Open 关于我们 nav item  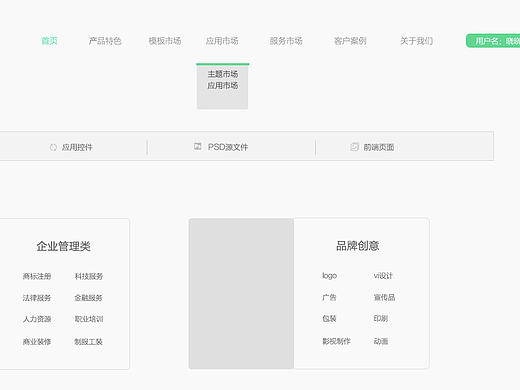point(416,41)
